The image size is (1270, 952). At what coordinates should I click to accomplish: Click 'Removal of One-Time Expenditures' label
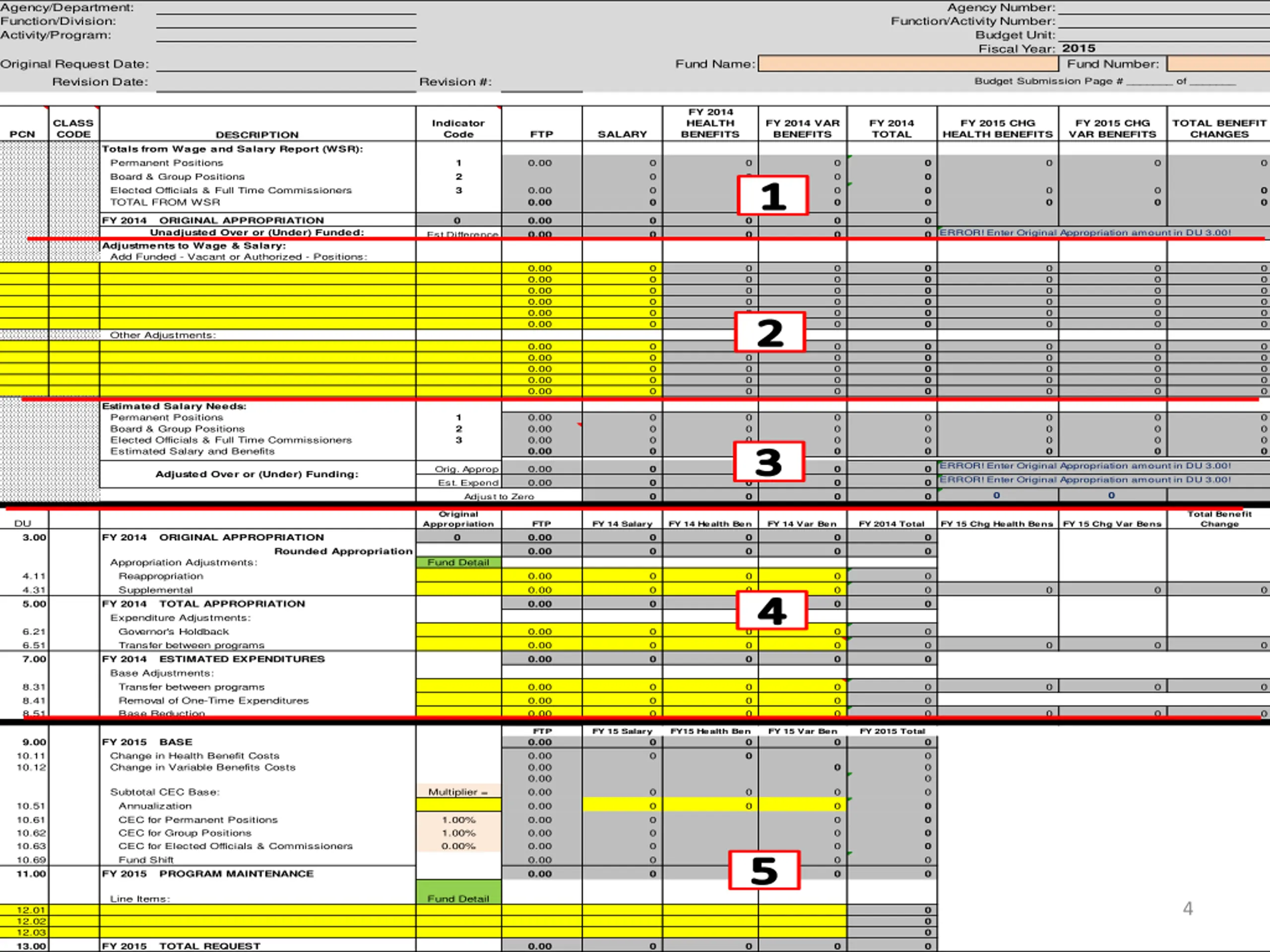tap(214, 700)
